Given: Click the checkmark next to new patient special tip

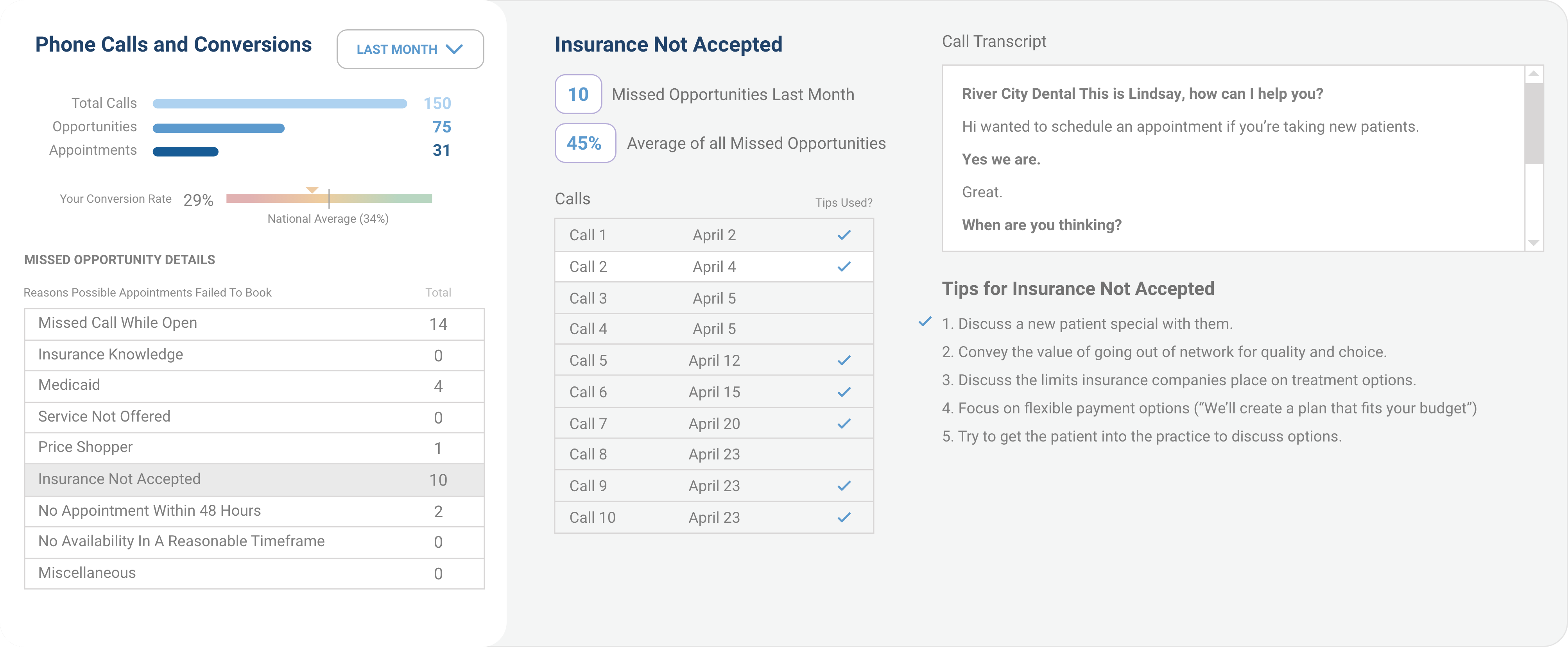Looking at the screenshot, I should click(x=925, y=322).
